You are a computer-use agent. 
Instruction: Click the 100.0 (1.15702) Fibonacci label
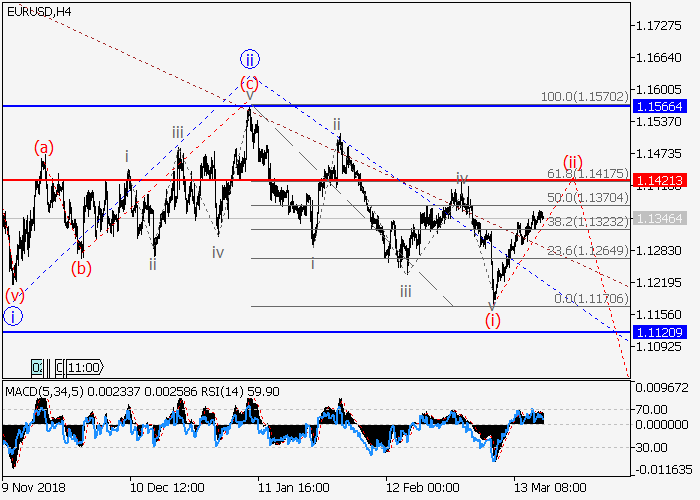[x=584, y=96]
